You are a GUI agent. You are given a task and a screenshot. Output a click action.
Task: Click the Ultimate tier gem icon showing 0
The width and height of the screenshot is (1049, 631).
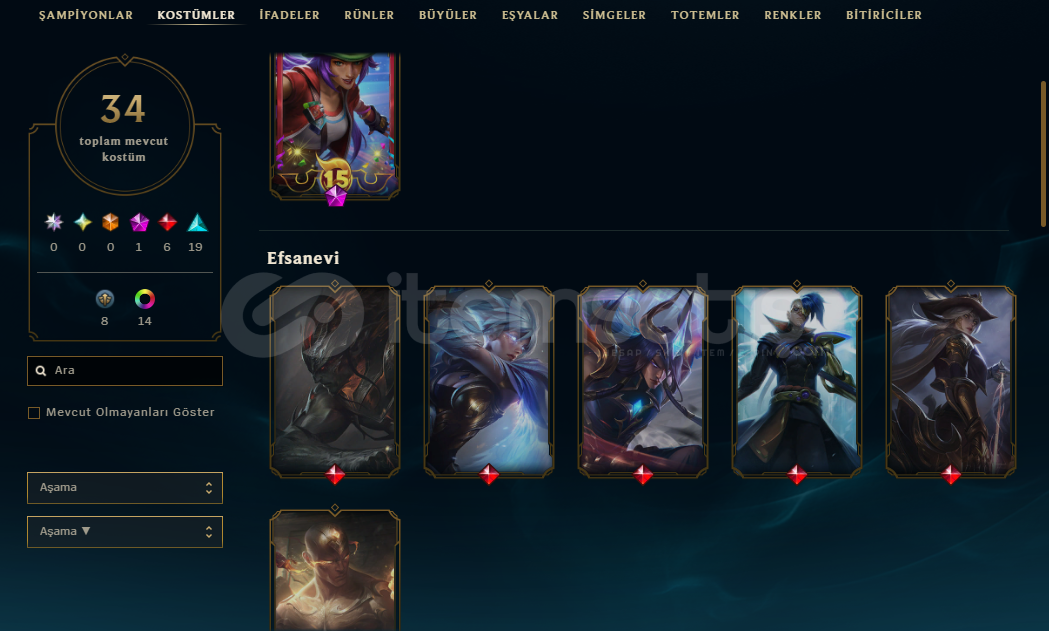click(82, 222)
